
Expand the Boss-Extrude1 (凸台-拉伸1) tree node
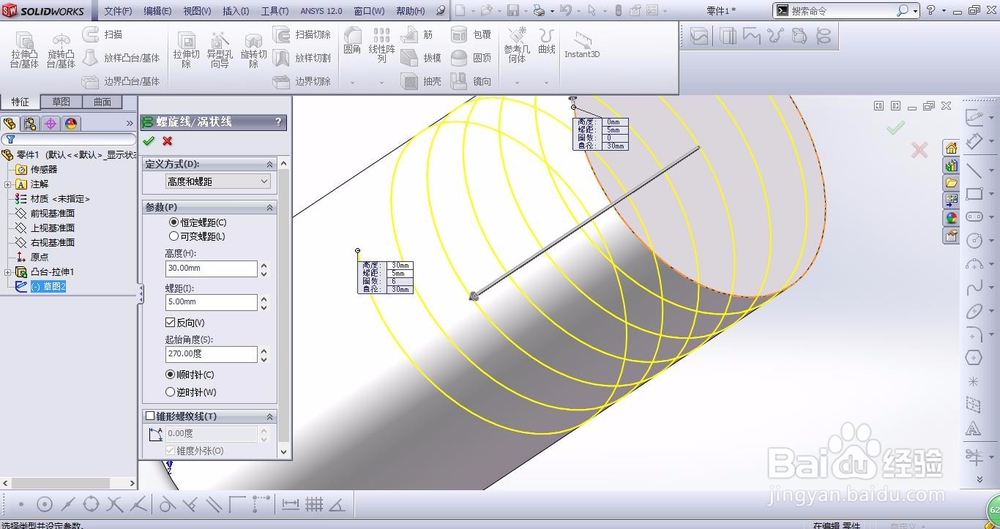(x=8, y=272)
